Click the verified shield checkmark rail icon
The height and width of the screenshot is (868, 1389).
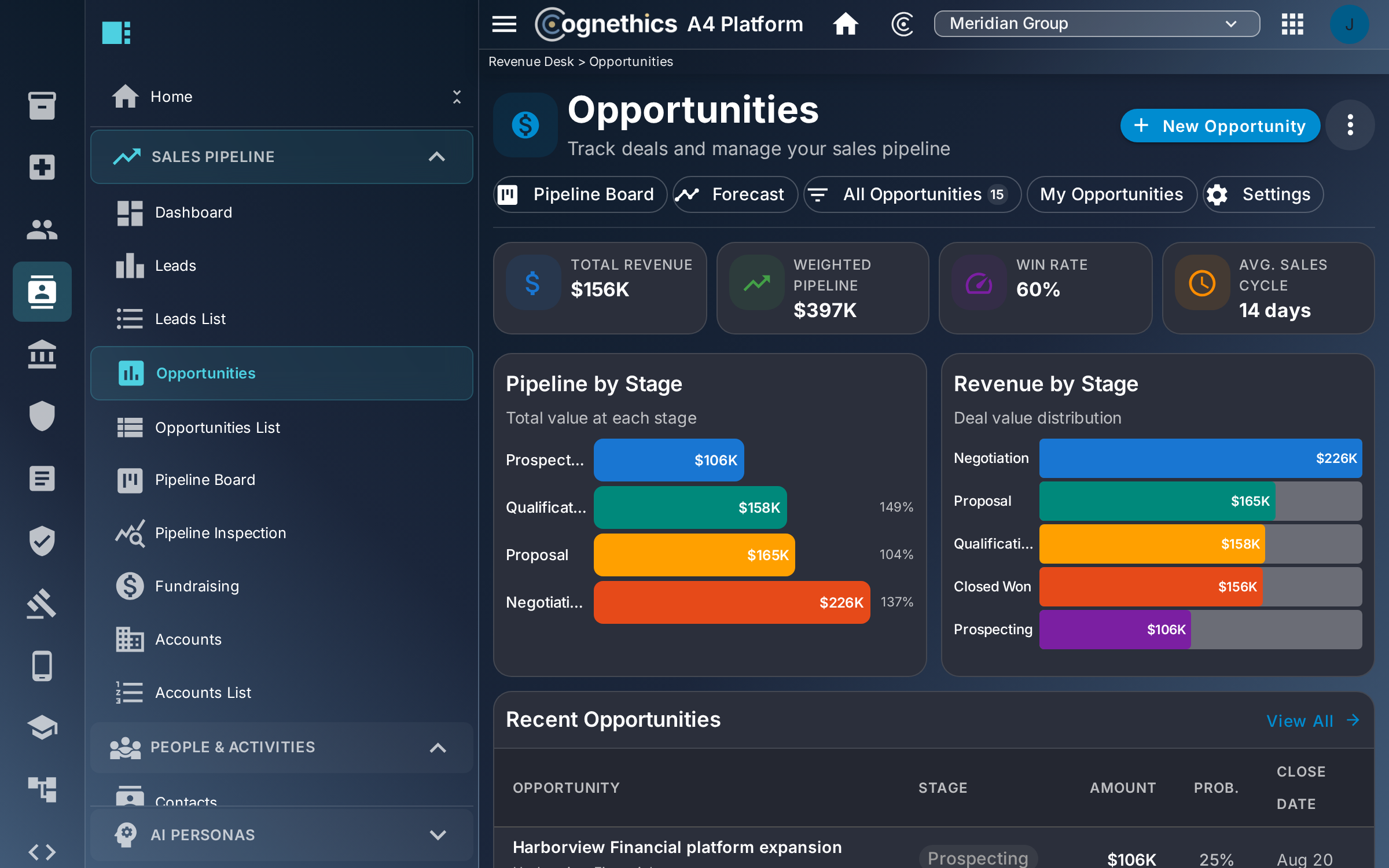[x=42, y=540]
